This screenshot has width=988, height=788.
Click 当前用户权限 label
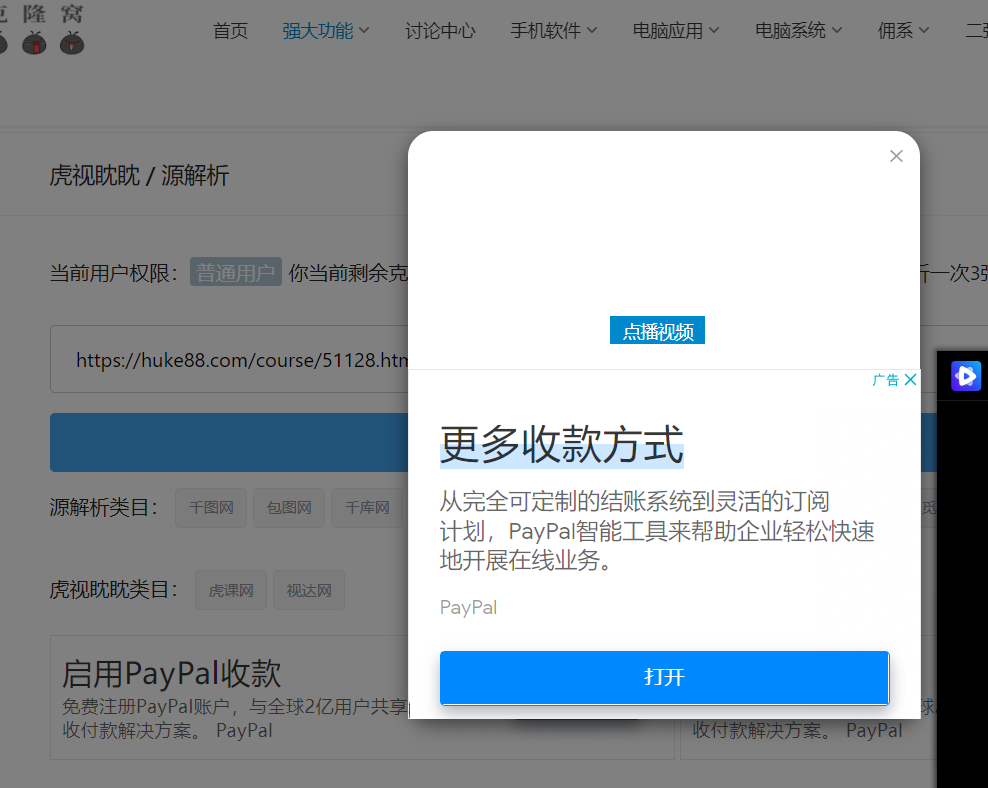[x=113, y=273]
